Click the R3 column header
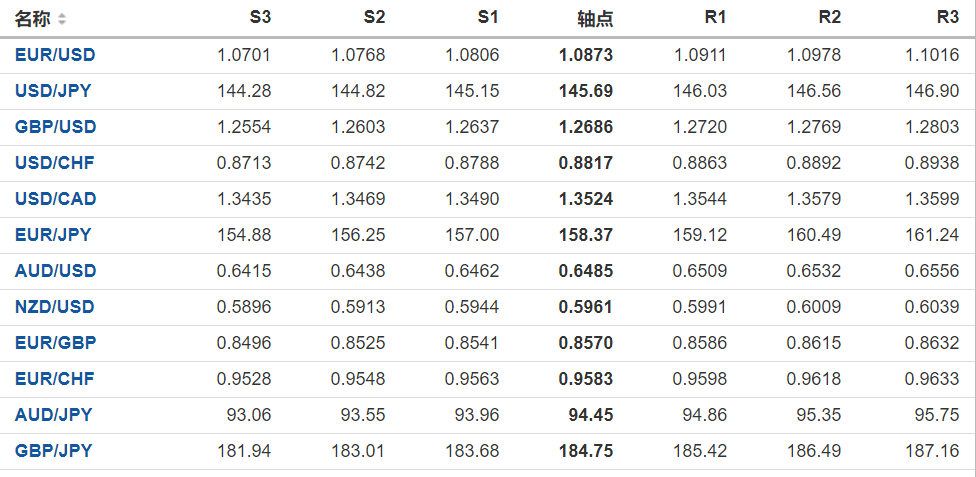 coord(948,18)
